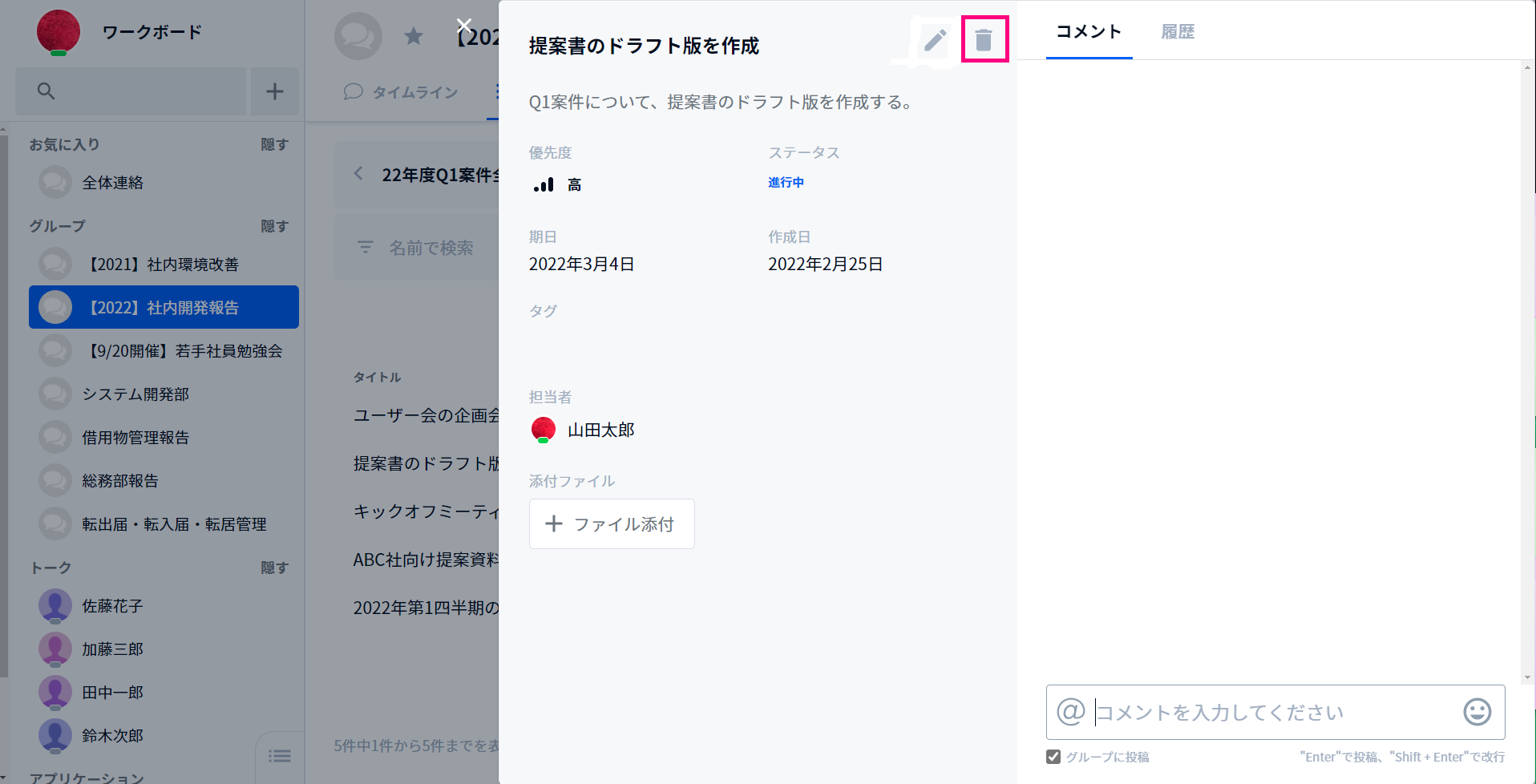Toggle the グループに投稿 checkbox

1053,757
